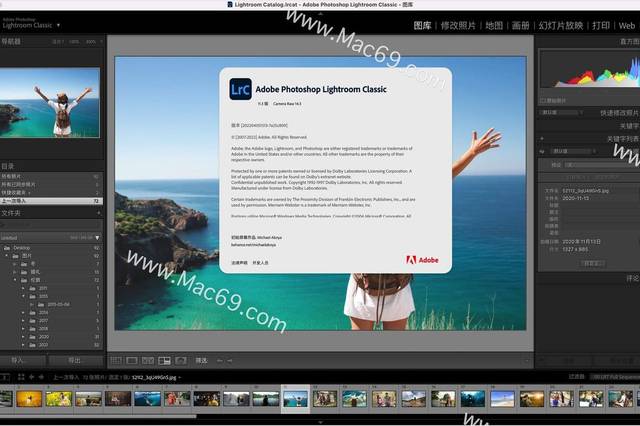This screenshot has width=640, height=426.
Task: Collapse the 目录 panel header
Action: 8,166
